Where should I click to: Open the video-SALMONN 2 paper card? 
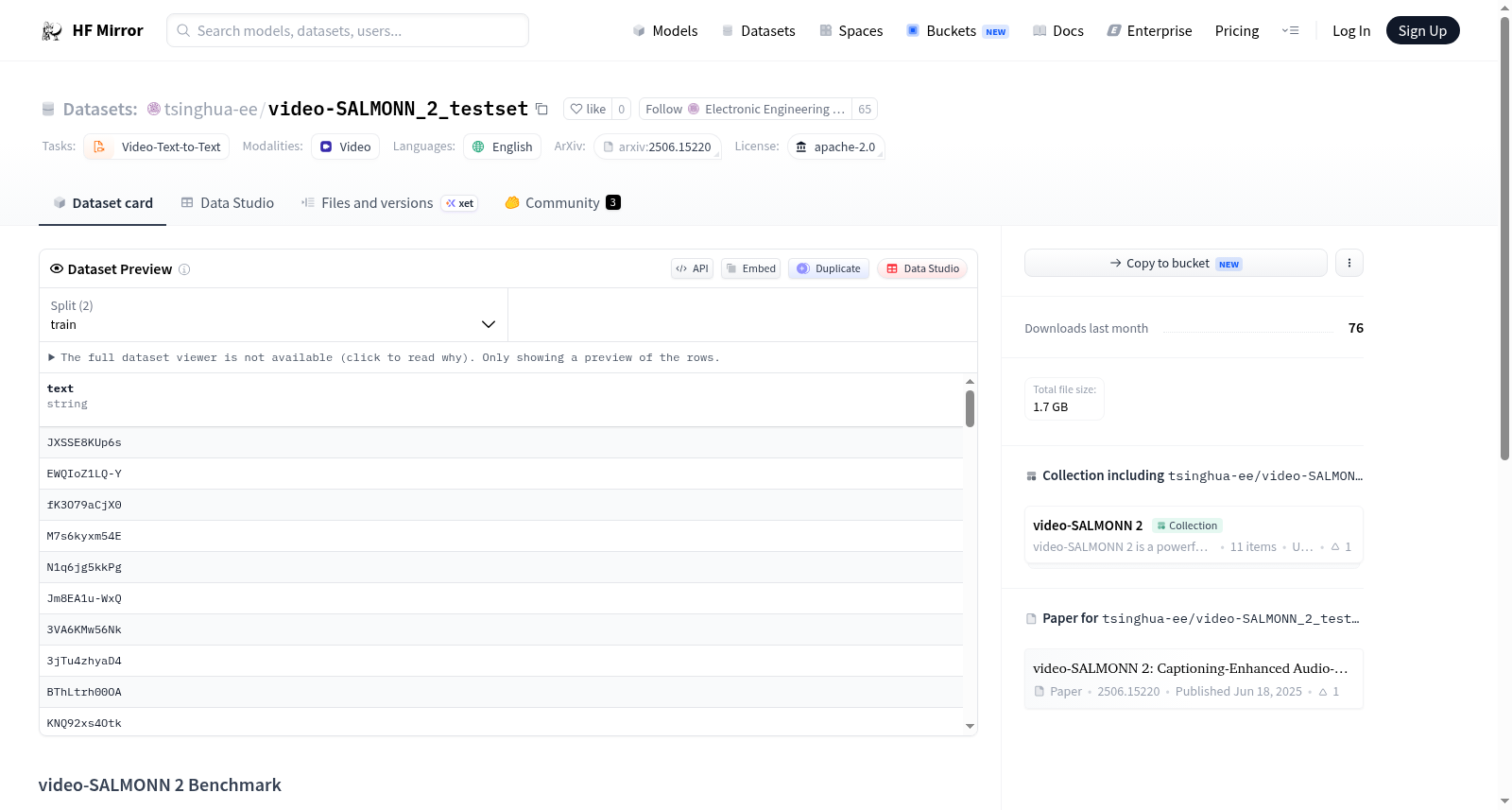coord(1194,679)
